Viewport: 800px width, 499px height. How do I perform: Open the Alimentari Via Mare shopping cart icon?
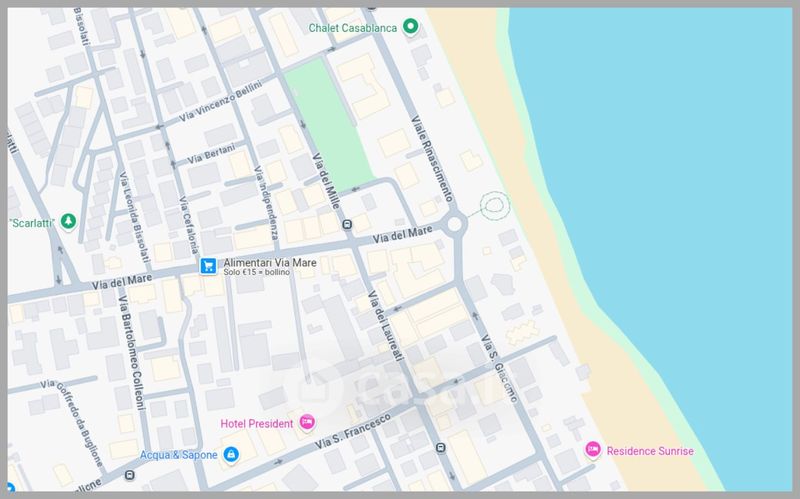(208, 266)
